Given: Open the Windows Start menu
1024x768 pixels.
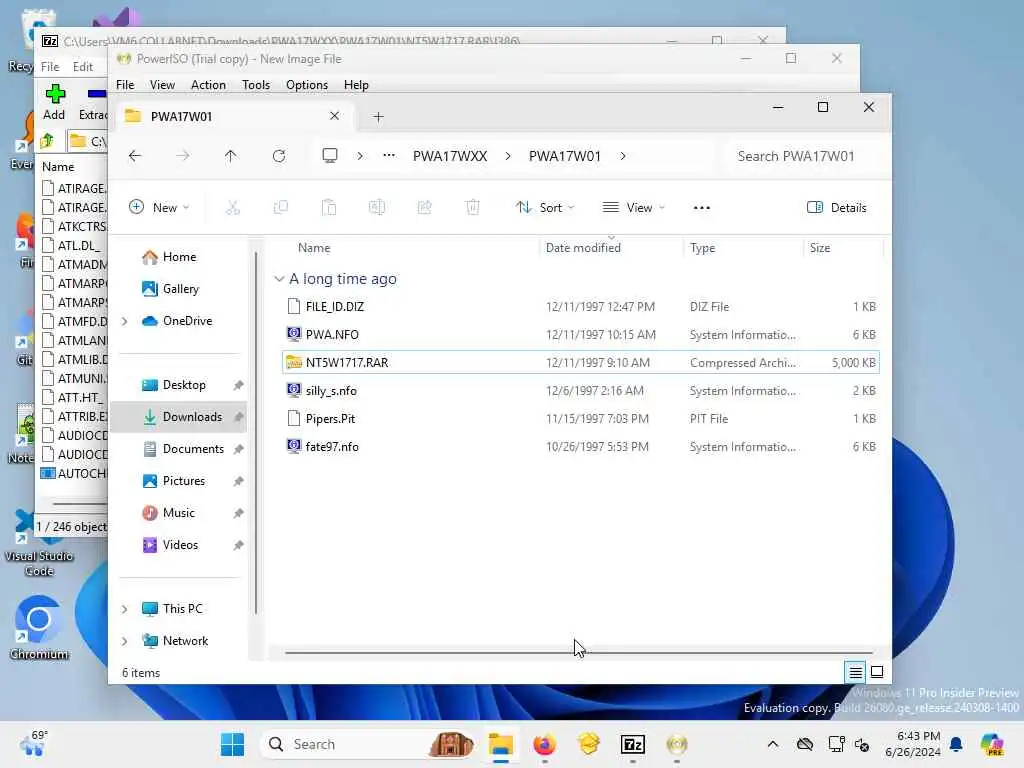Looking at the screenshot, I should click(232, 744).
